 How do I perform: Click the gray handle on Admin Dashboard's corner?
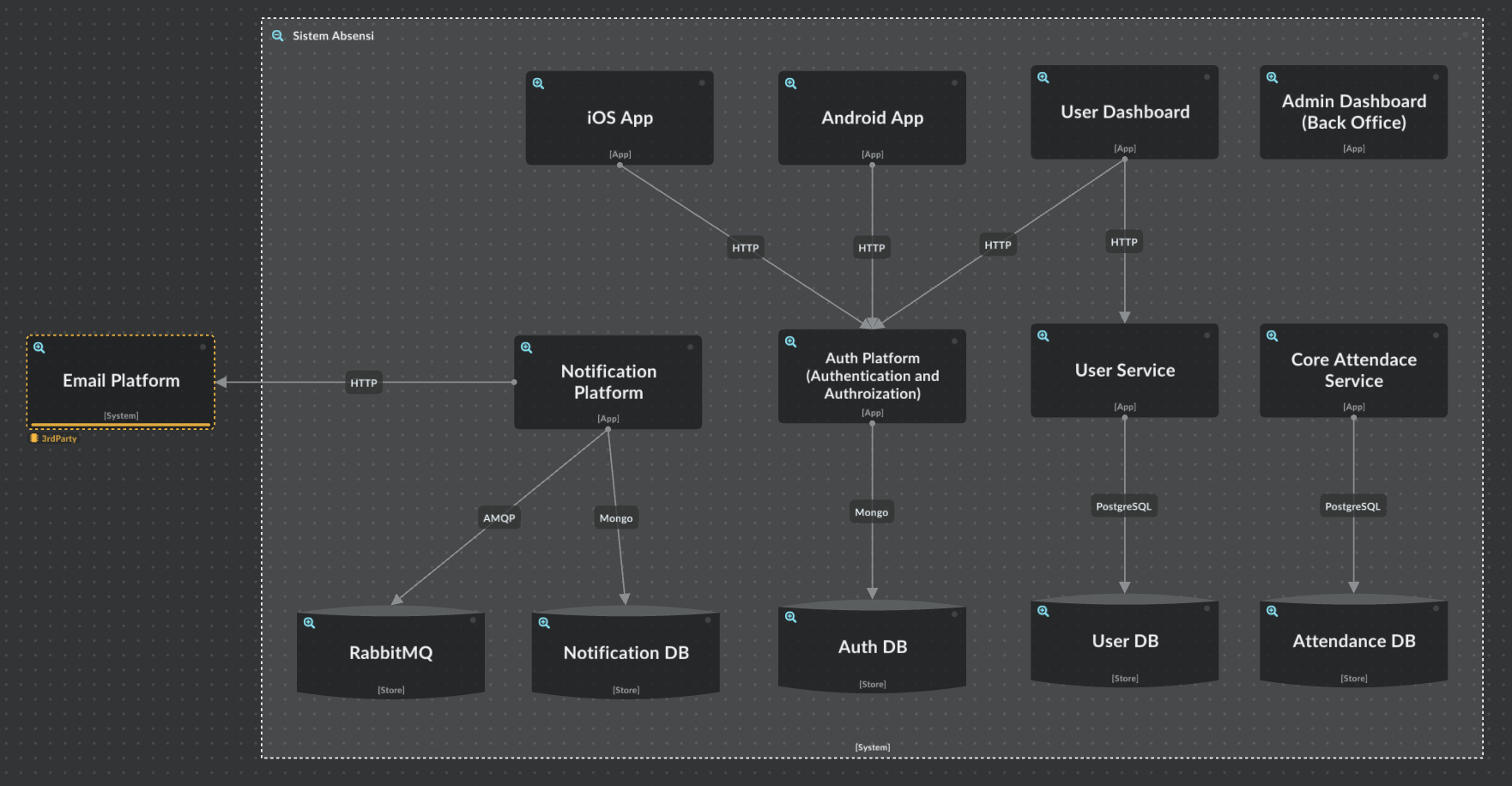coord(1437,76)
